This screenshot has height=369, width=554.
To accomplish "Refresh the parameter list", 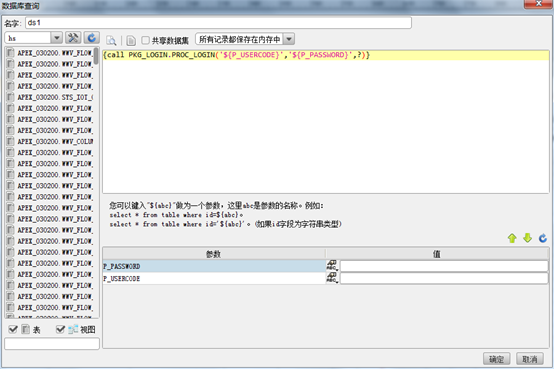I will pos(543,238).
